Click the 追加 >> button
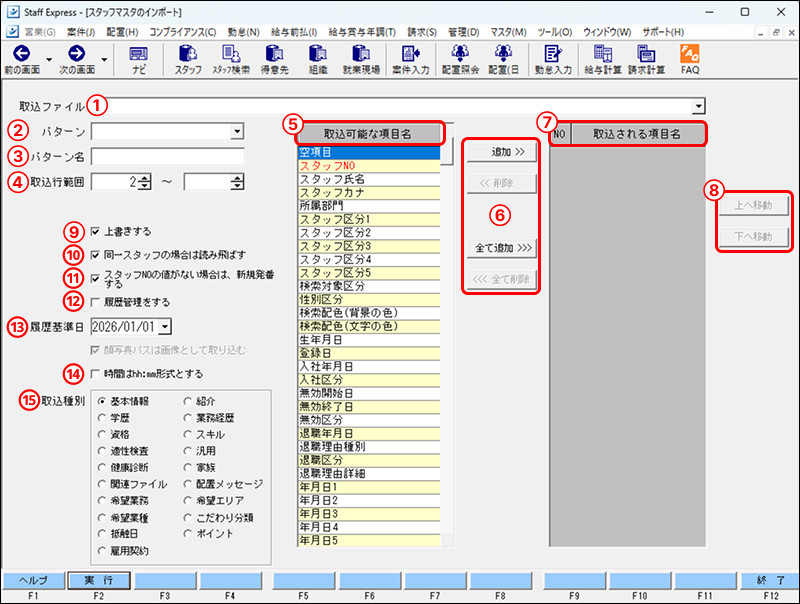800x604 pixels. pos(502,152)
